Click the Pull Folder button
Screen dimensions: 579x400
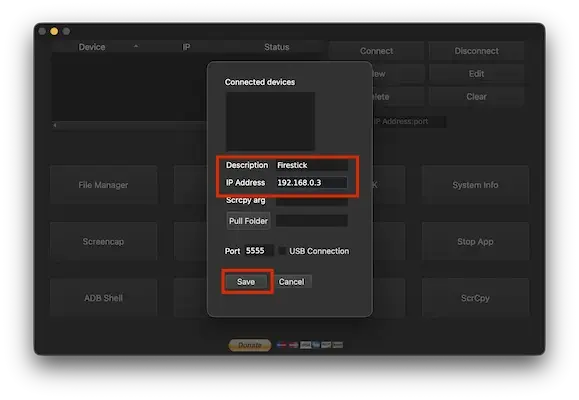[248, 221]
